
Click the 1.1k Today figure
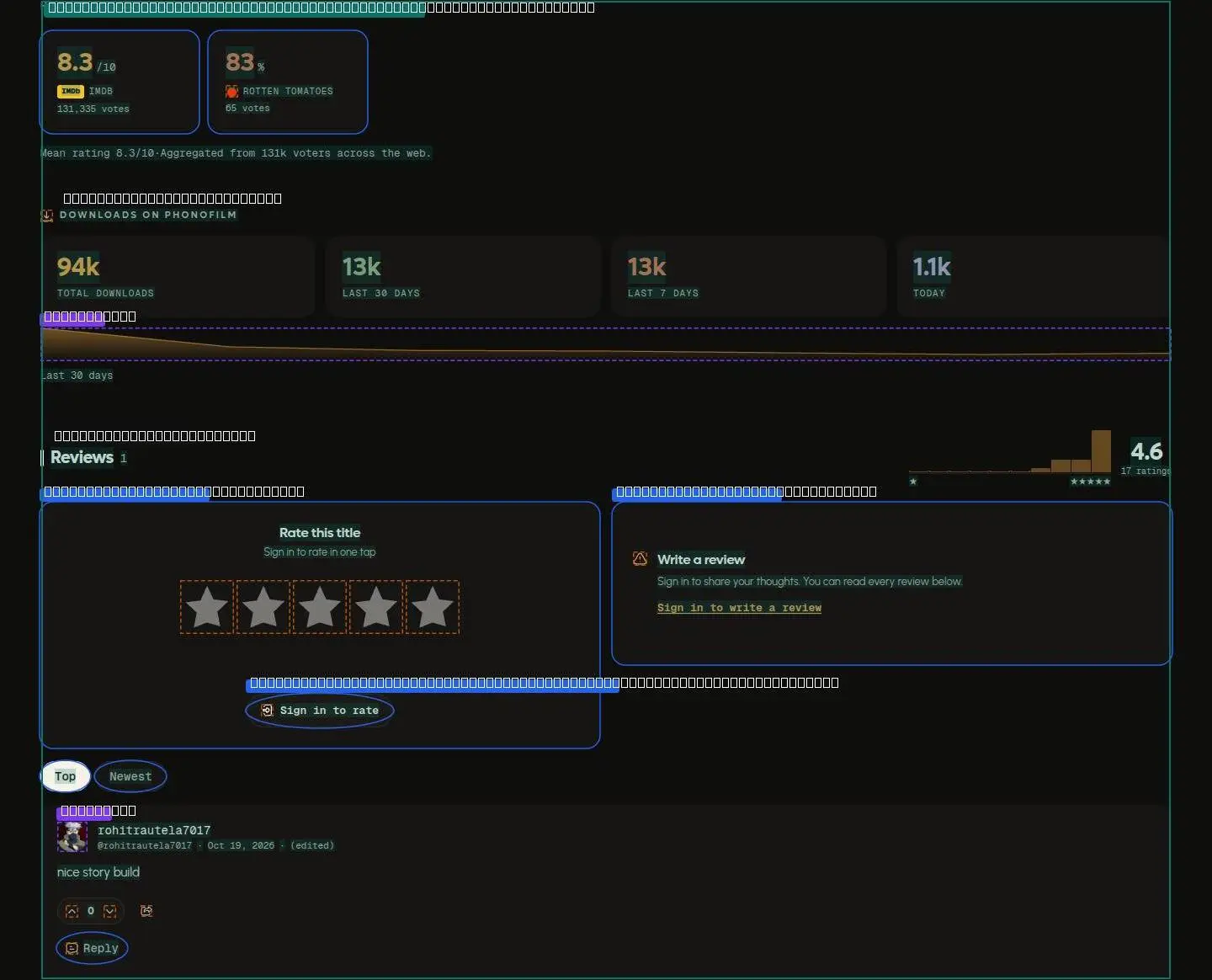932,267
